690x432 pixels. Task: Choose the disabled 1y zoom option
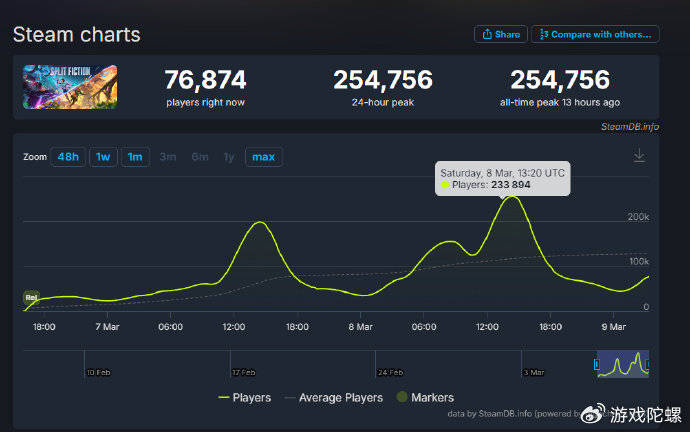(229, 157)
